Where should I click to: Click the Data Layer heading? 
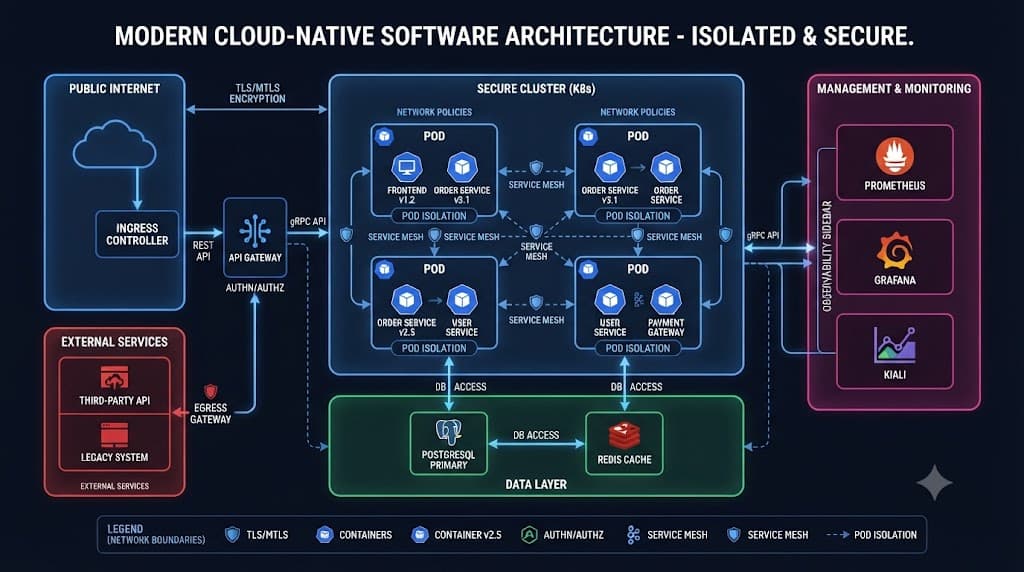[x=536, y=485]
